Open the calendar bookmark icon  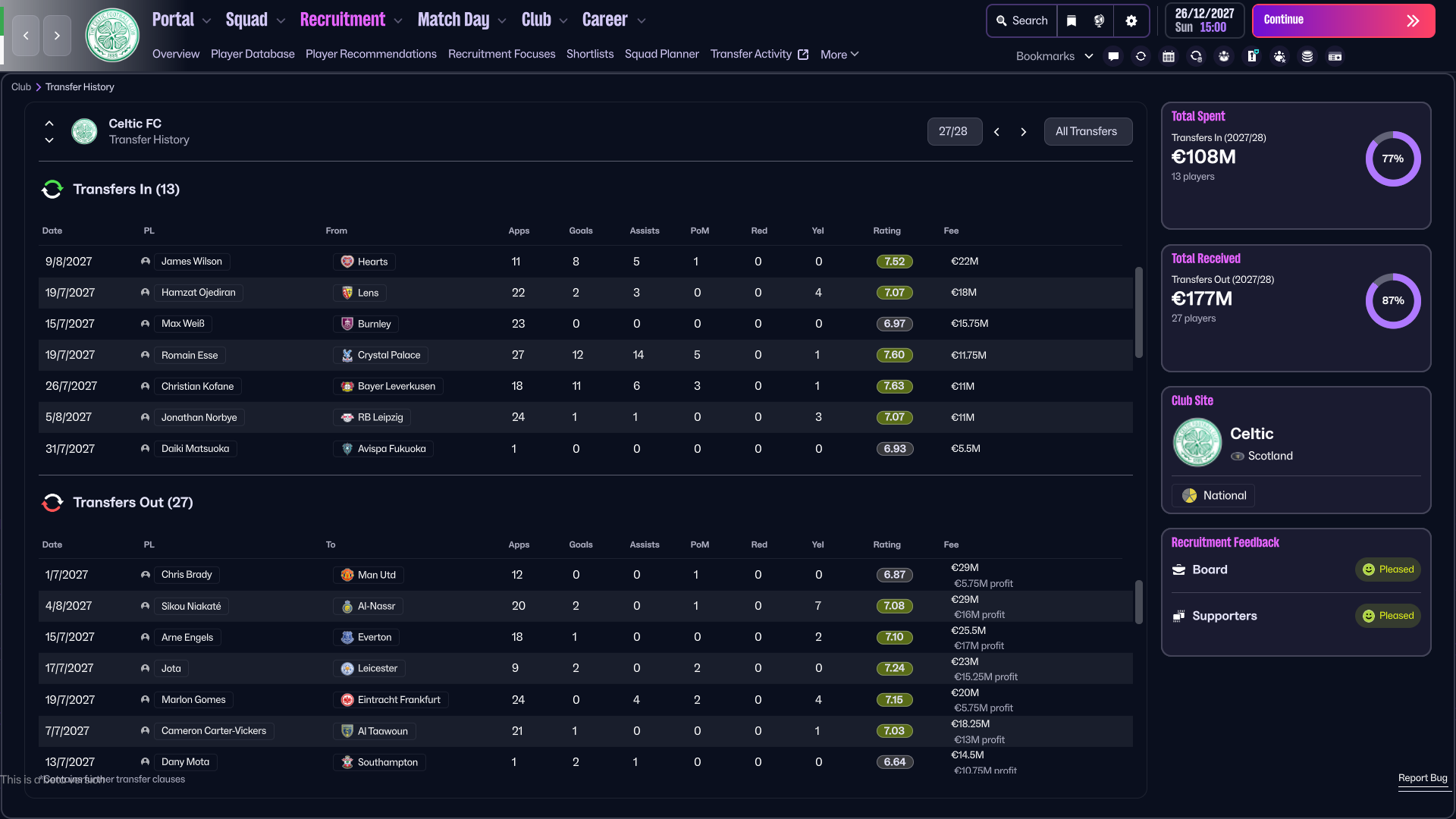coord(1169,56)
